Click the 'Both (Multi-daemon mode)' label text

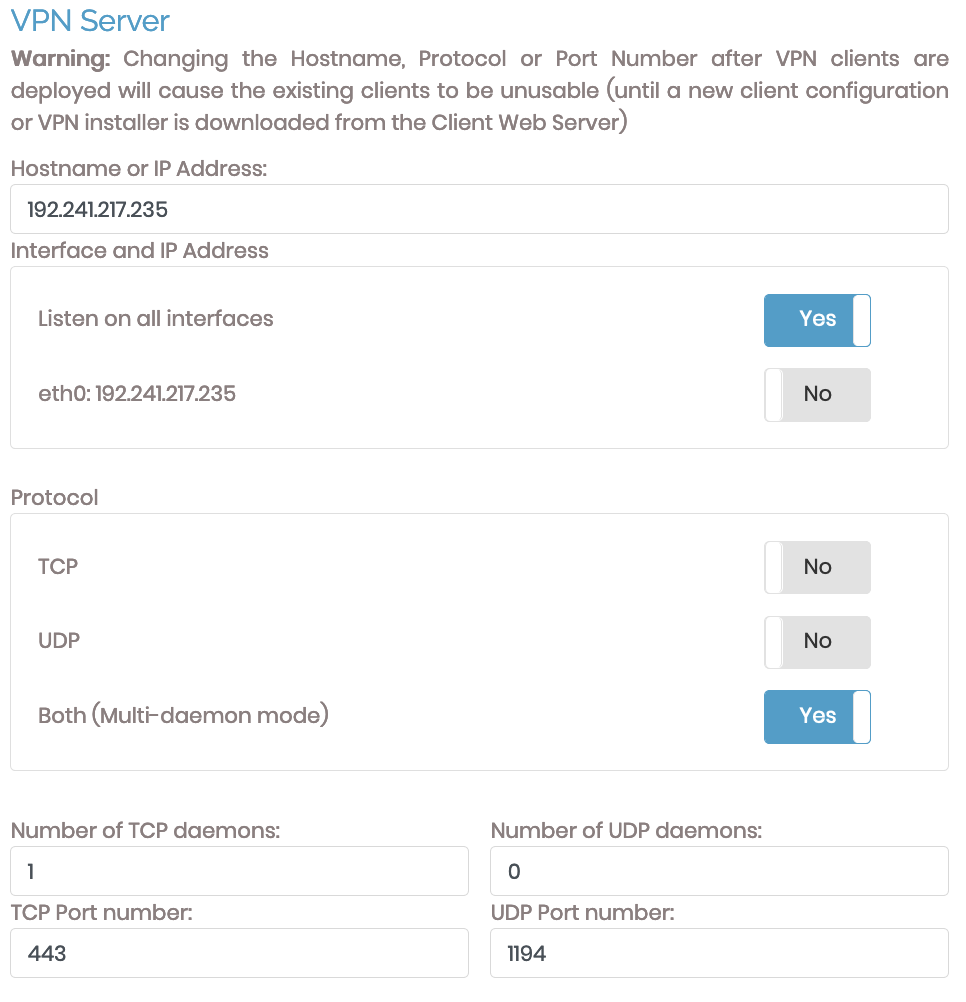pos(181,716)
